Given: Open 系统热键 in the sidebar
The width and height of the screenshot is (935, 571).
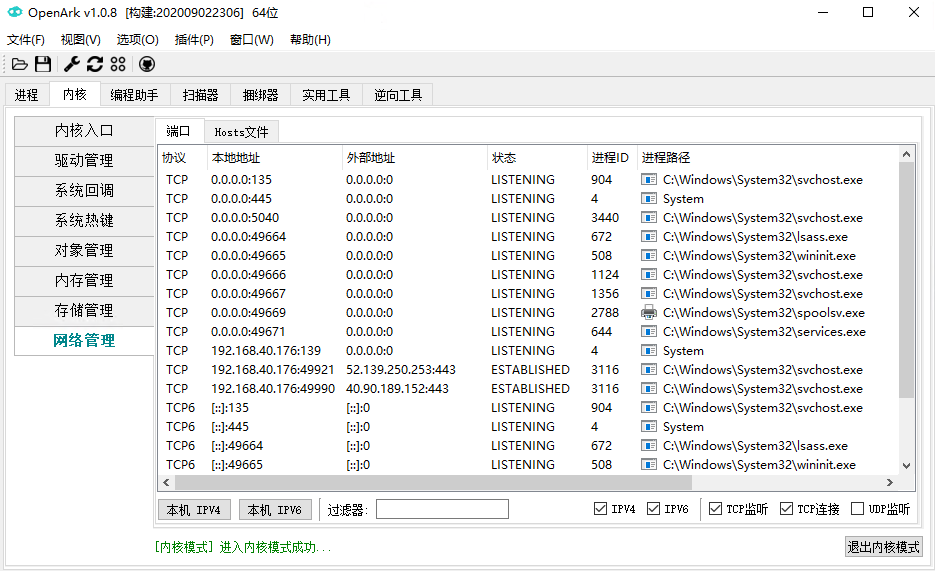Looking at the screenshot, I should [84, 221].
